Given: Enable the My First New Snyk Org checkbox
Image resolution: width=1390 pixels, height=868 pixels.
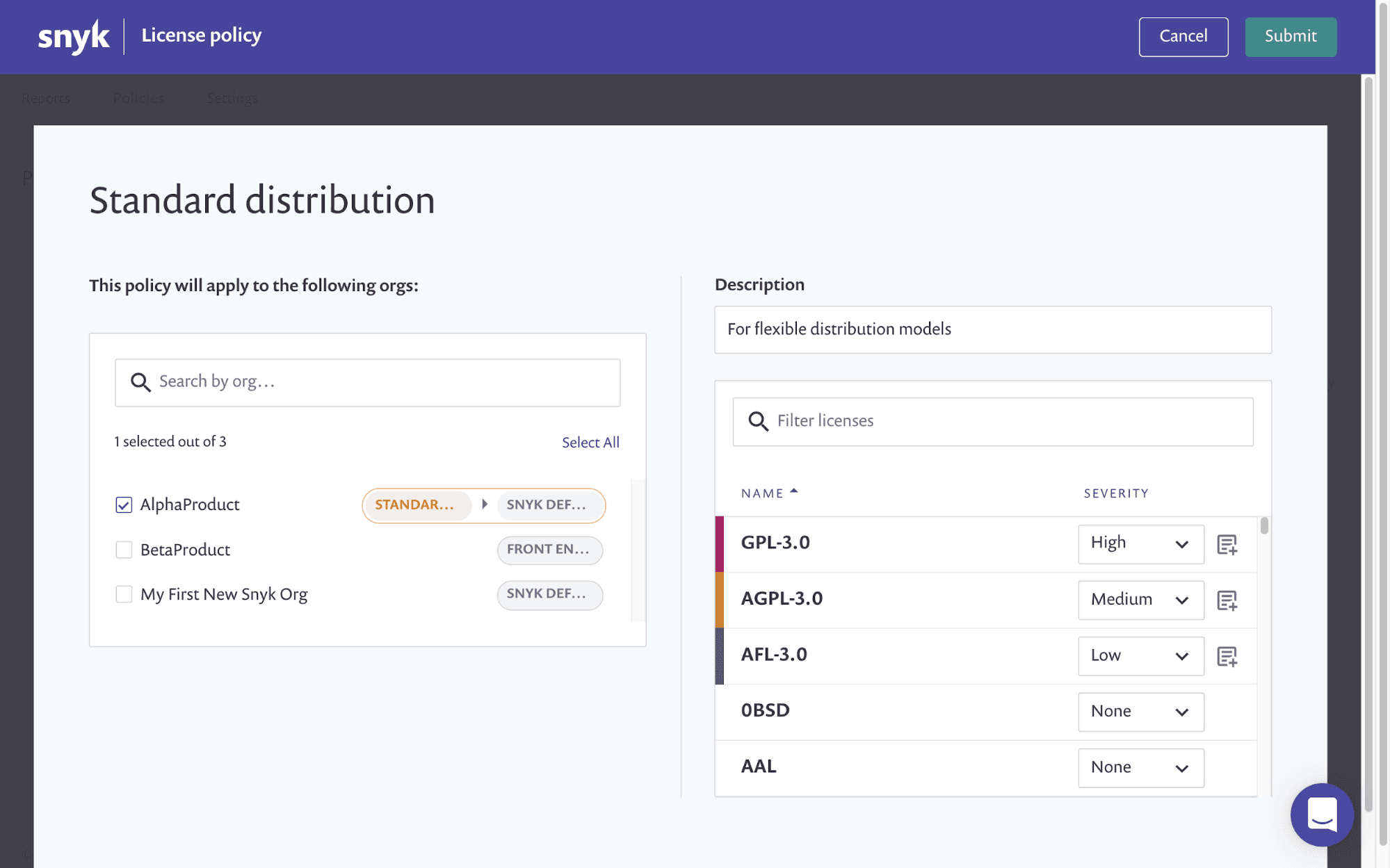Looking at the screenshot, I should point(124,594).
